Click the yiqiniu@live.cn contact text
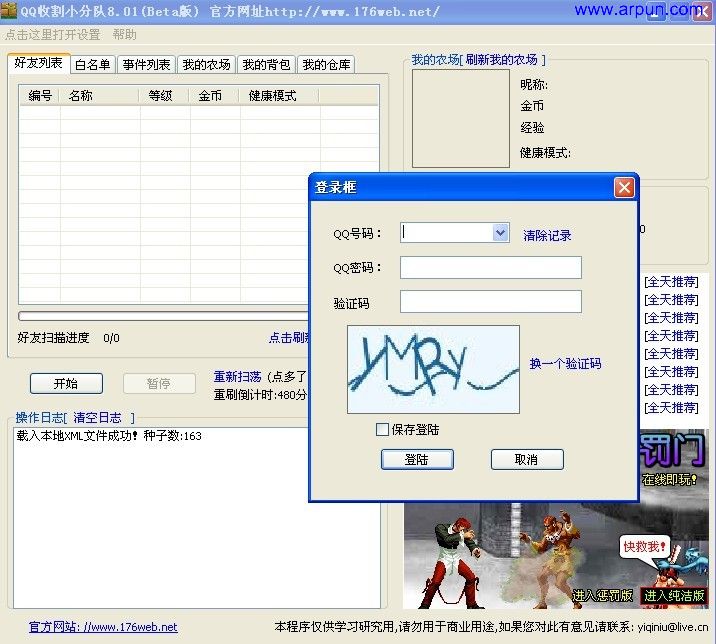716x644 pixels. click(x=673, y=627)
